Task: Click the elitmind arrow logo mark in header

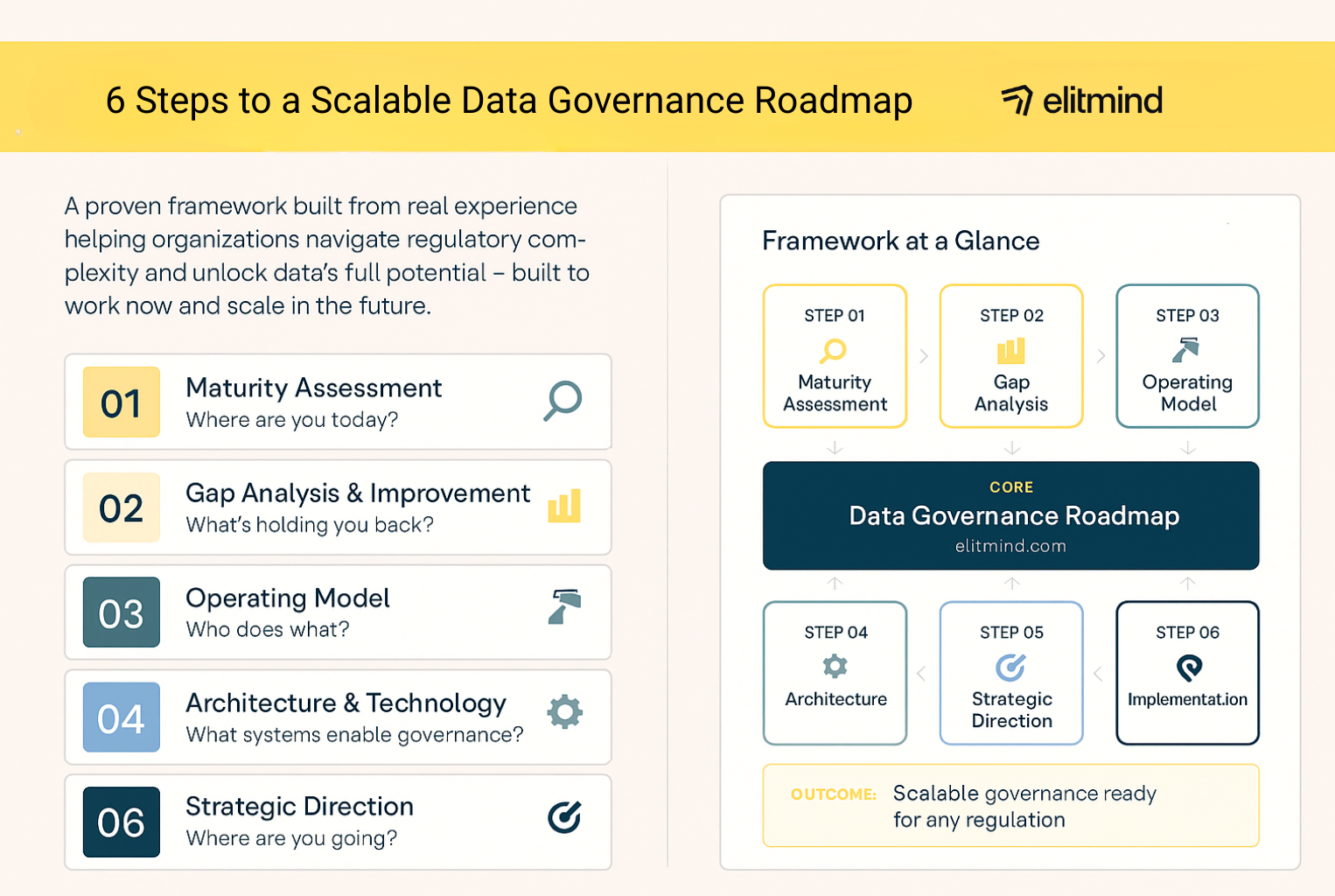Action: pyautogui.click(x=1017, y=100)
